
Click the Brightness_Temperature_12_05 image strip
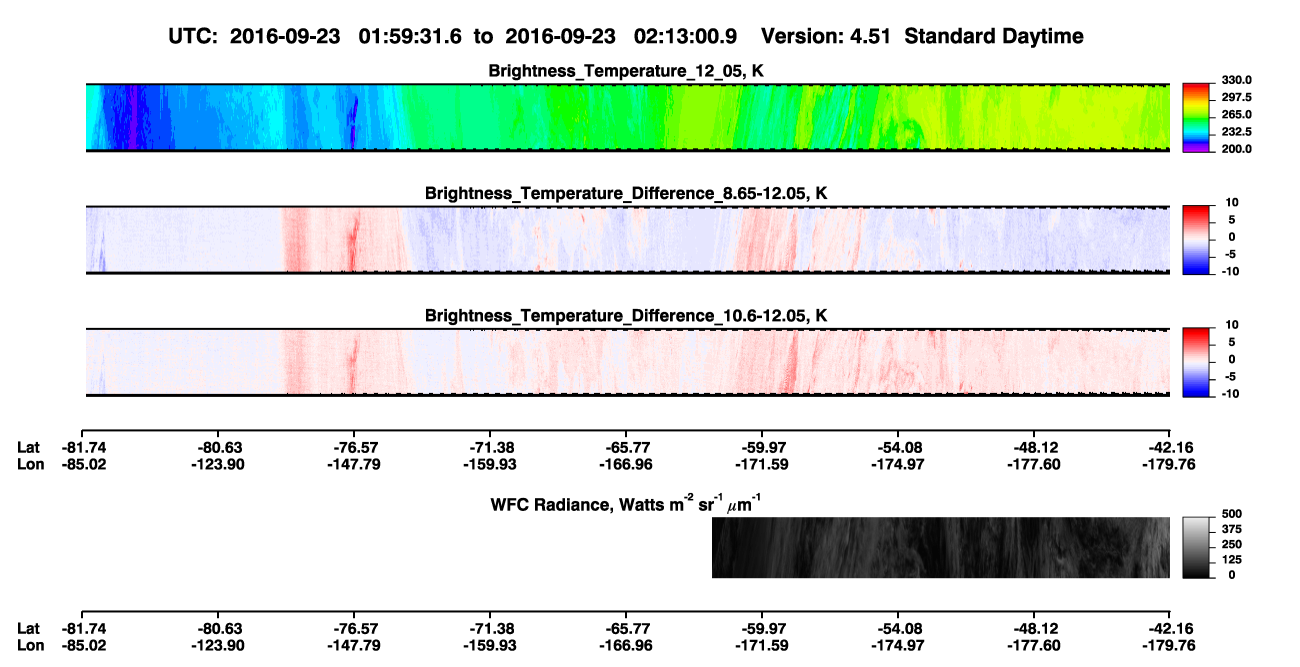628,117
